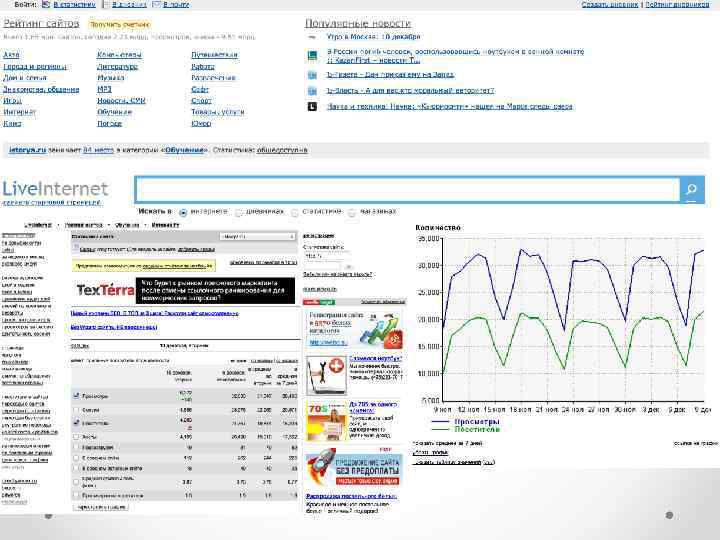Click the 'сделать стартовой страницей' link
This screenshot has width=720, height=540.
point(52,202)
